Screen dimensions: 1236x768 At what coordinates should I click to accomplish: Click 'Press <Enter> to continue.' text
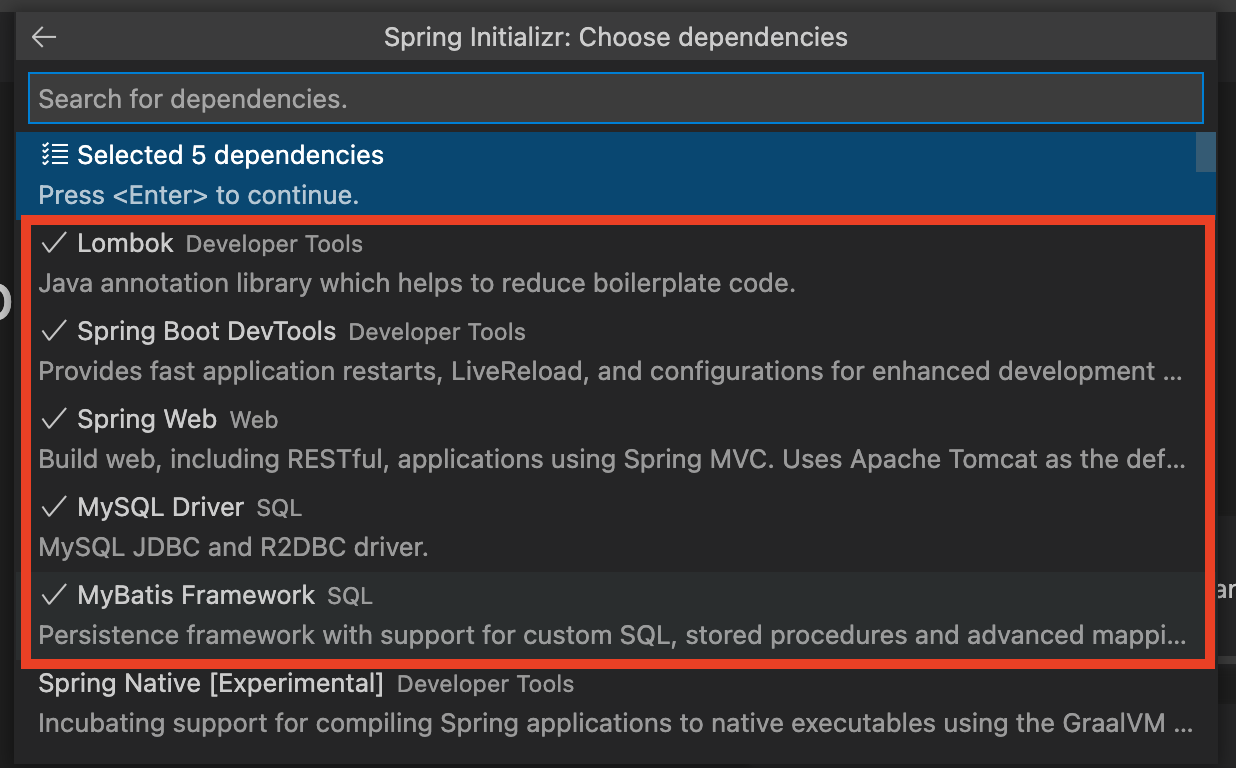point(198,195)
